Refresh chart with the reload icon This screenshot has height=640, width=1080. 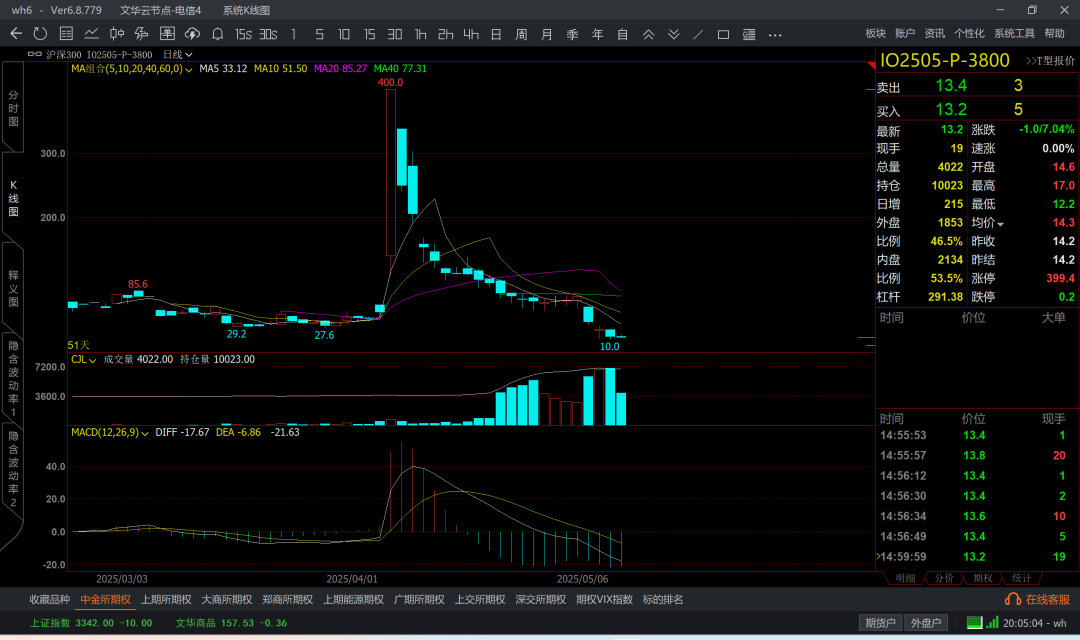click(40, 34)
